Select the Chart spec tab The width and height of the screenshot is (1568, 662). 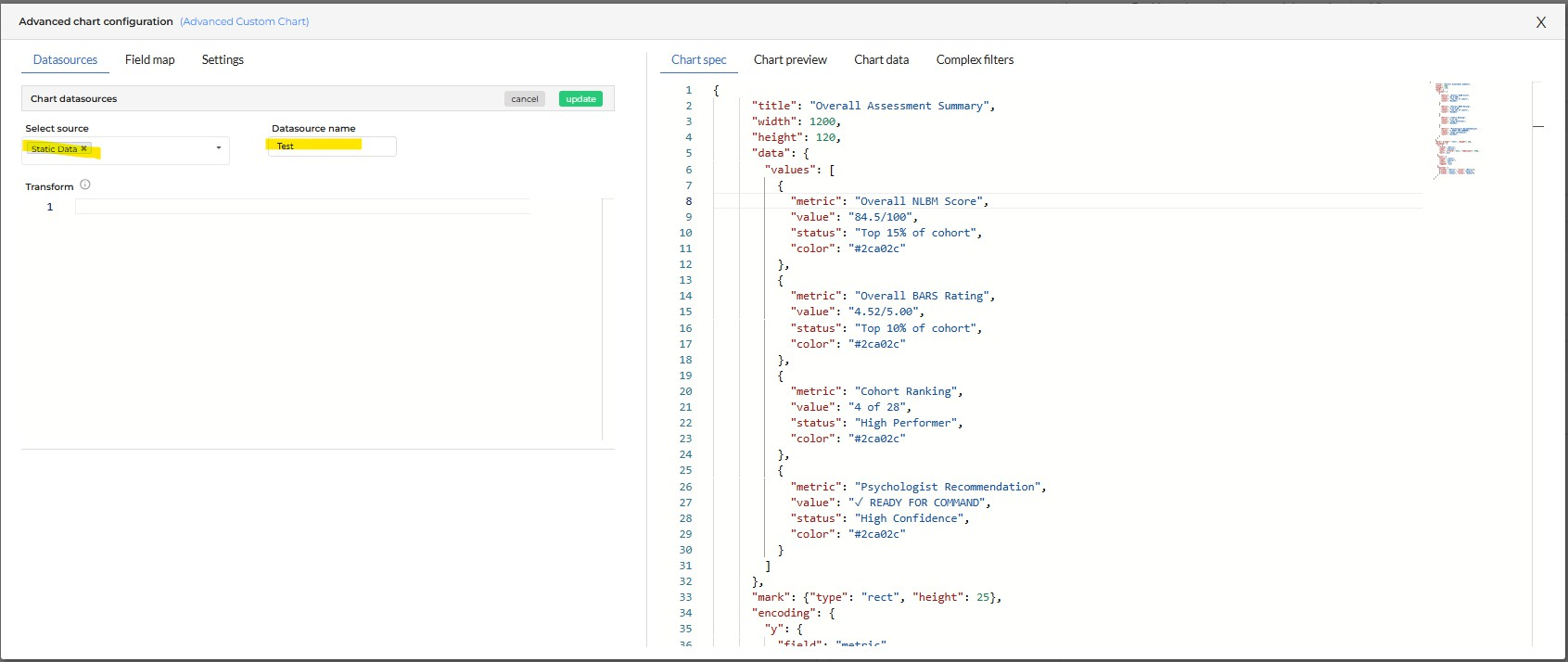(699, 59)
